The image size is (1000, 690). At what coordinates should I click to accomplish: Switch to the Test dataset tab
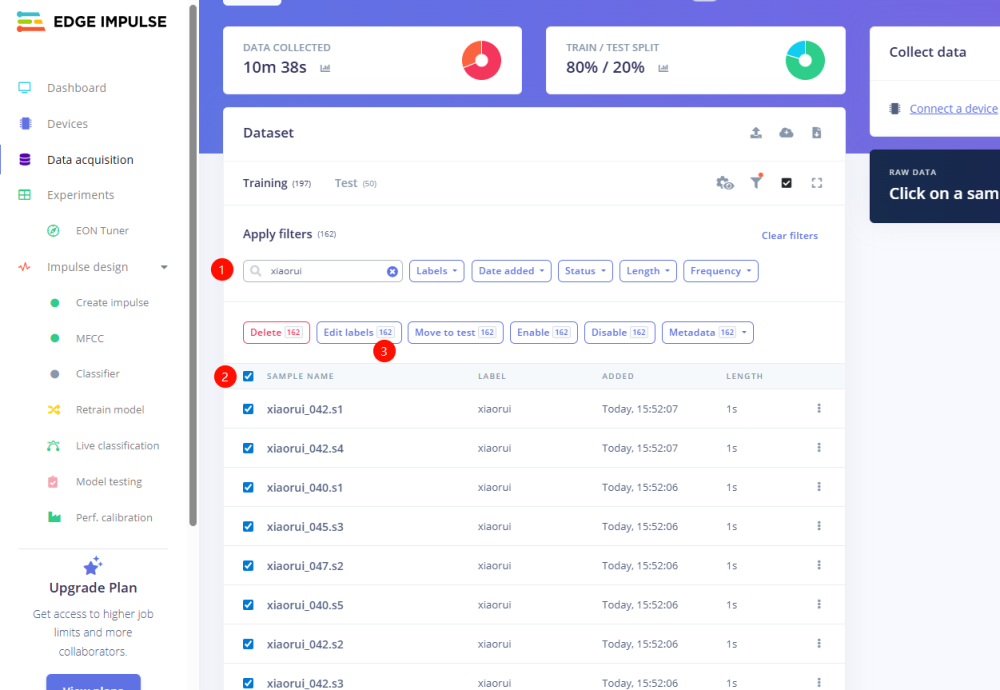[346, 183]
